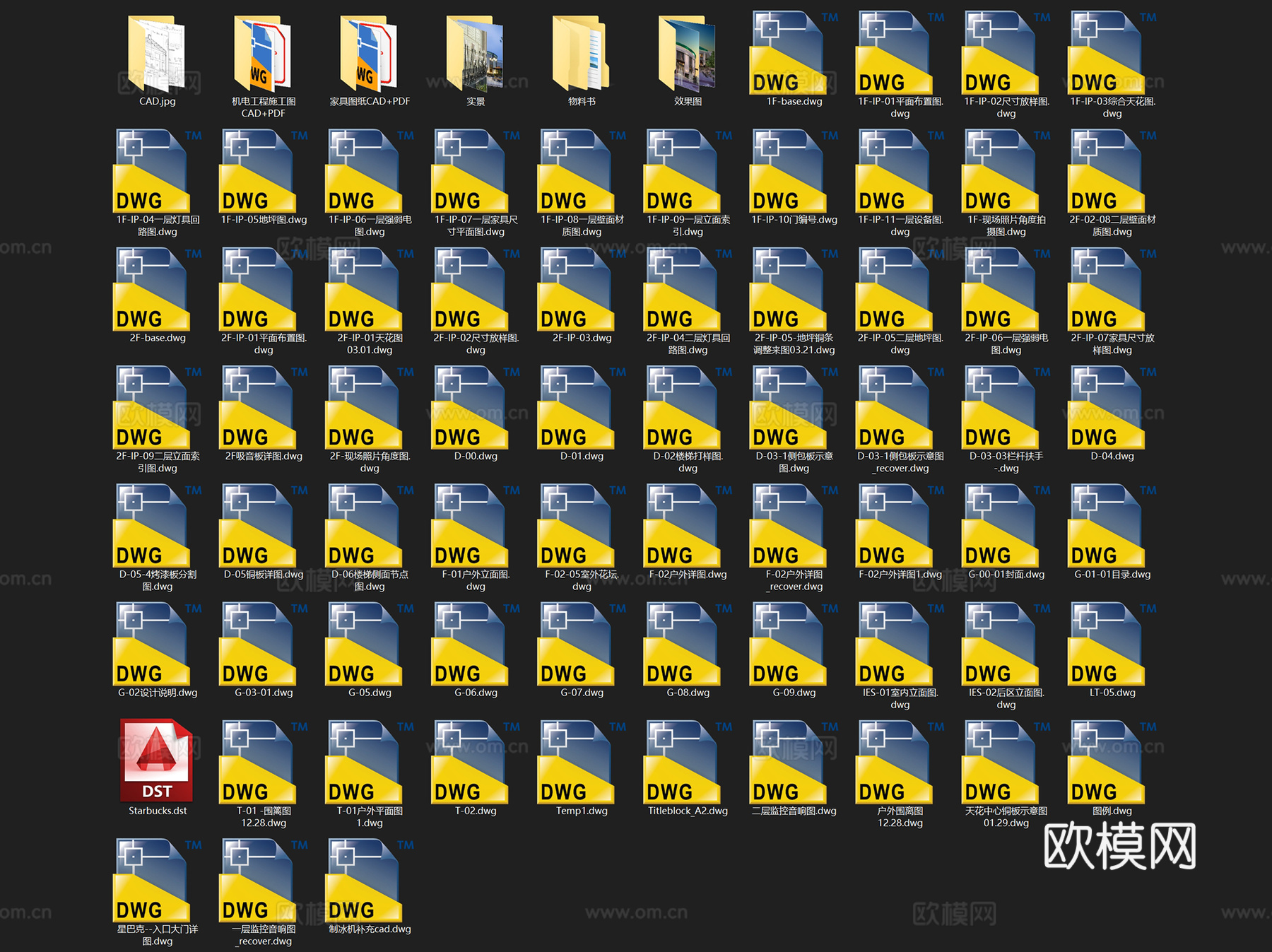Select G-09.dwg file icon
The height and width of the screenshot is (952, 1272).
click(787, 643)
